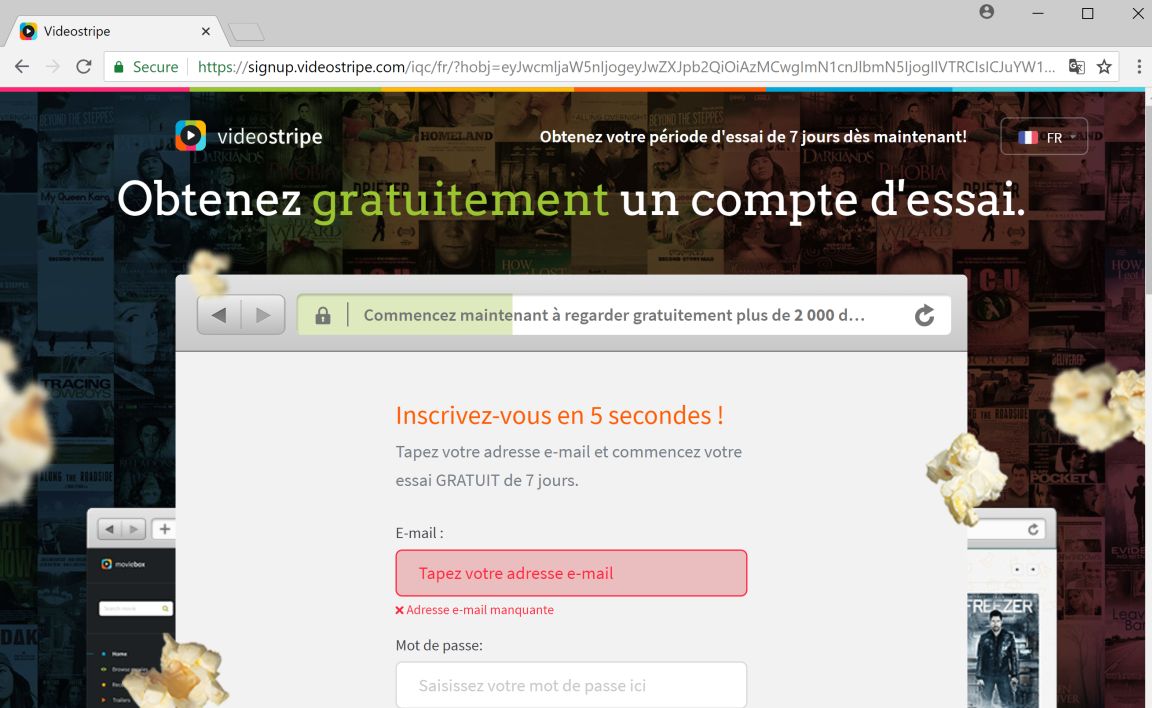Click the moviebox logo in small window
The height and width of the screenshot is (708, 1152).
pos(123,564)
